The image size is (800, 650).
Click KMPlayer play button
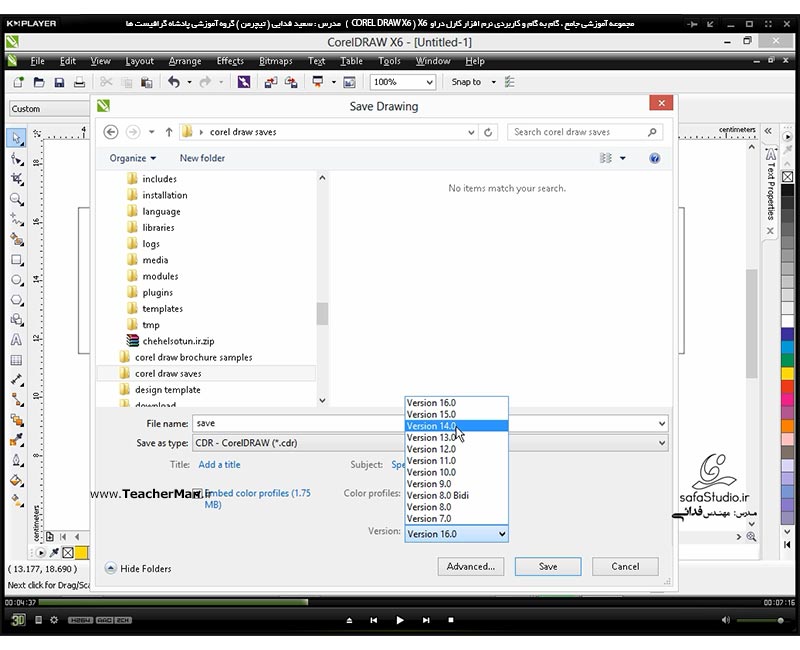pos(400,620)
